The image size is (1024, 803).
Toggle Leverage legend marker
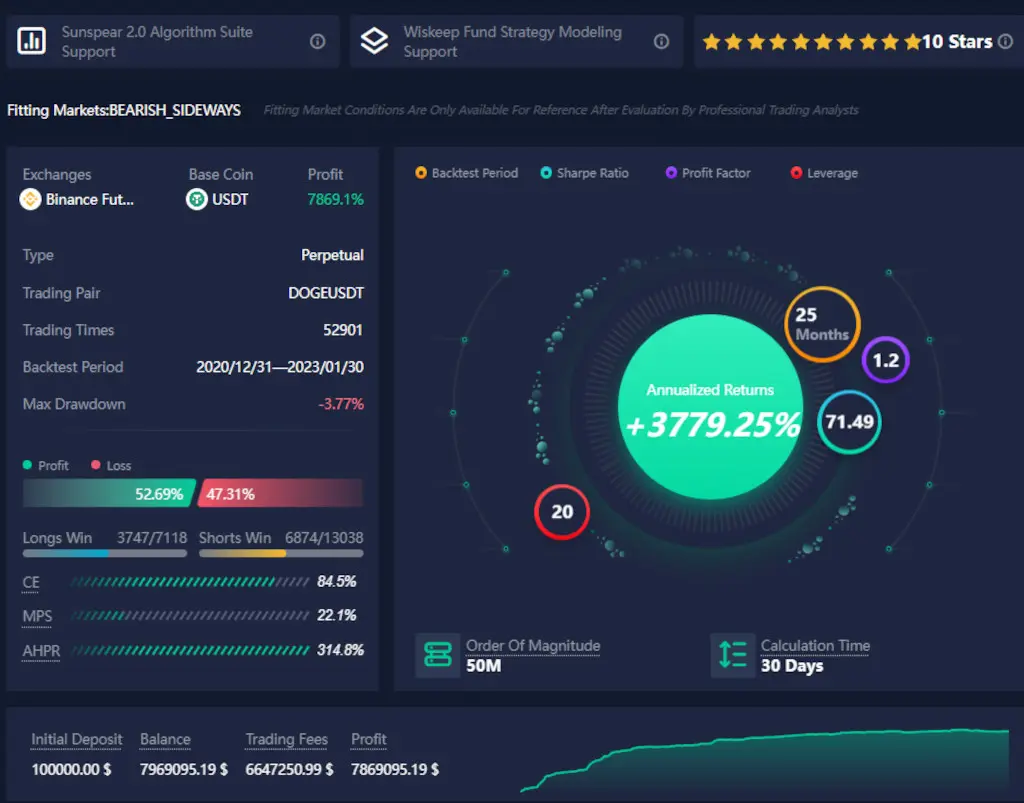796,173
